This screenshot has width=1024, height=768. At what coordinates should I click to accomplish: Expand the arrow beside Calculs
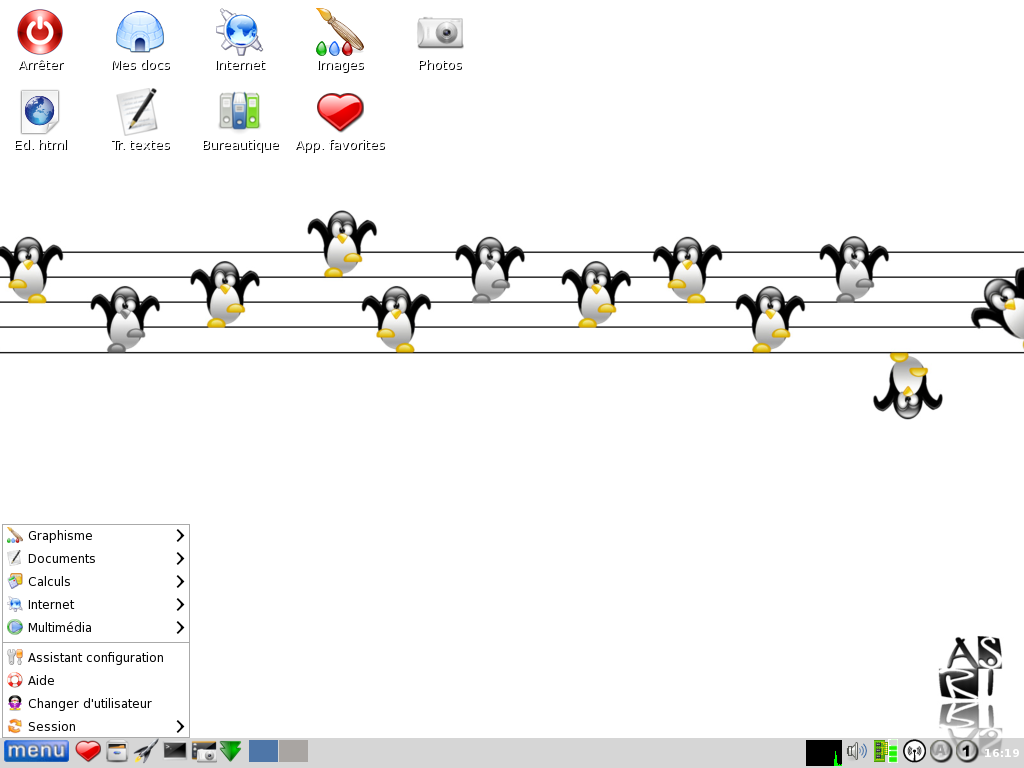pos(180,581)
